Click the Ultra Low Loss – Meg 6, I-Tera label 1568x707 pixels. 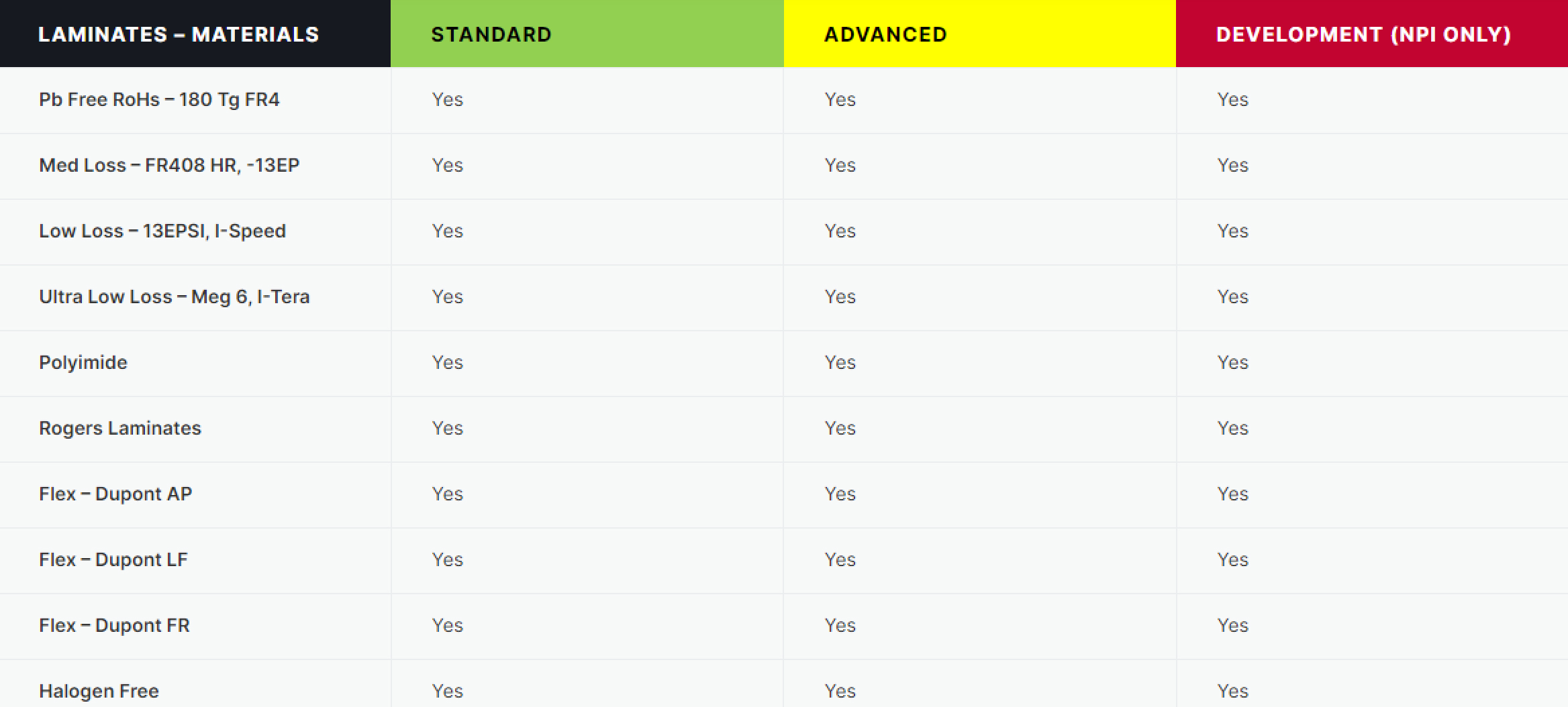(x=175, y=296)
